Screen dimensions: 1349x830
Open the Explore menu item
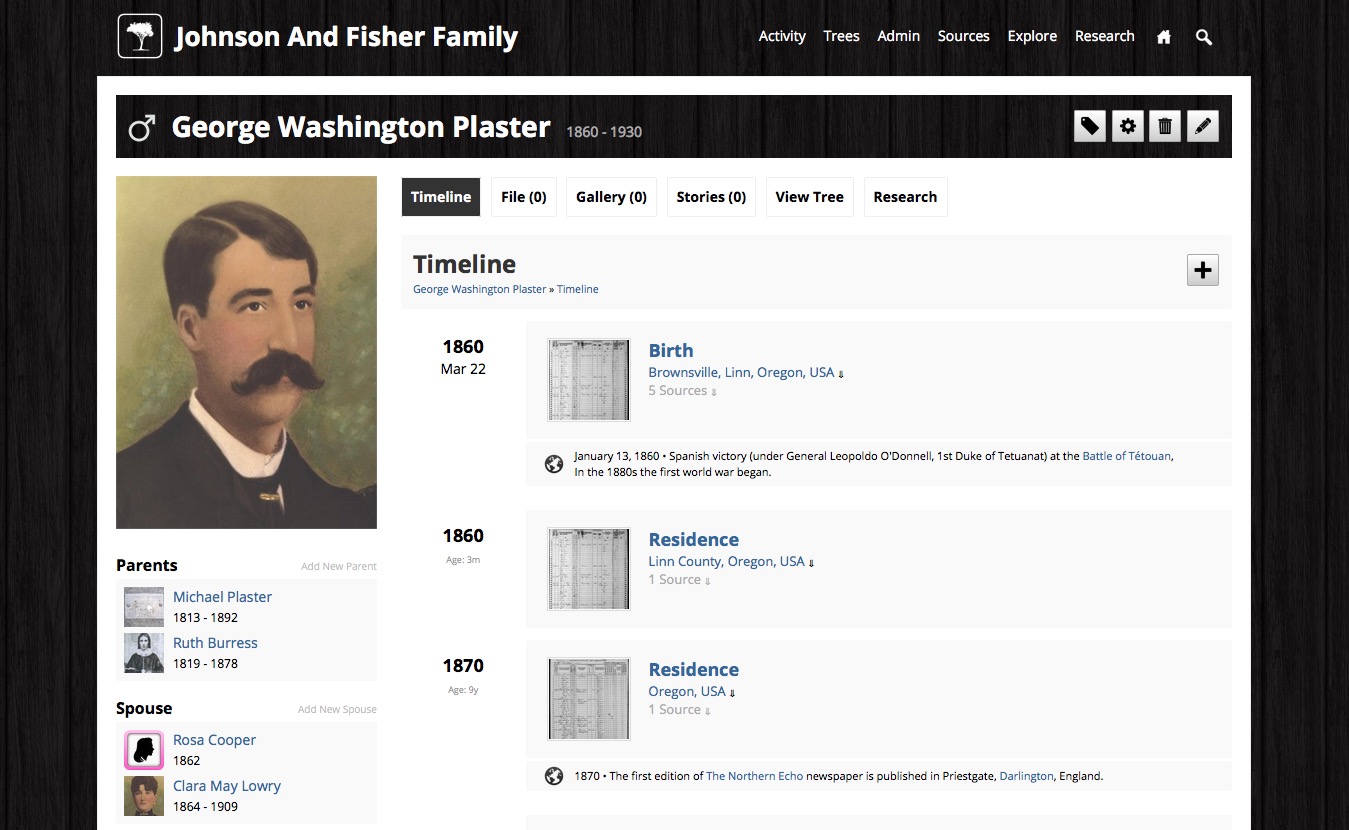point(1032,36)
